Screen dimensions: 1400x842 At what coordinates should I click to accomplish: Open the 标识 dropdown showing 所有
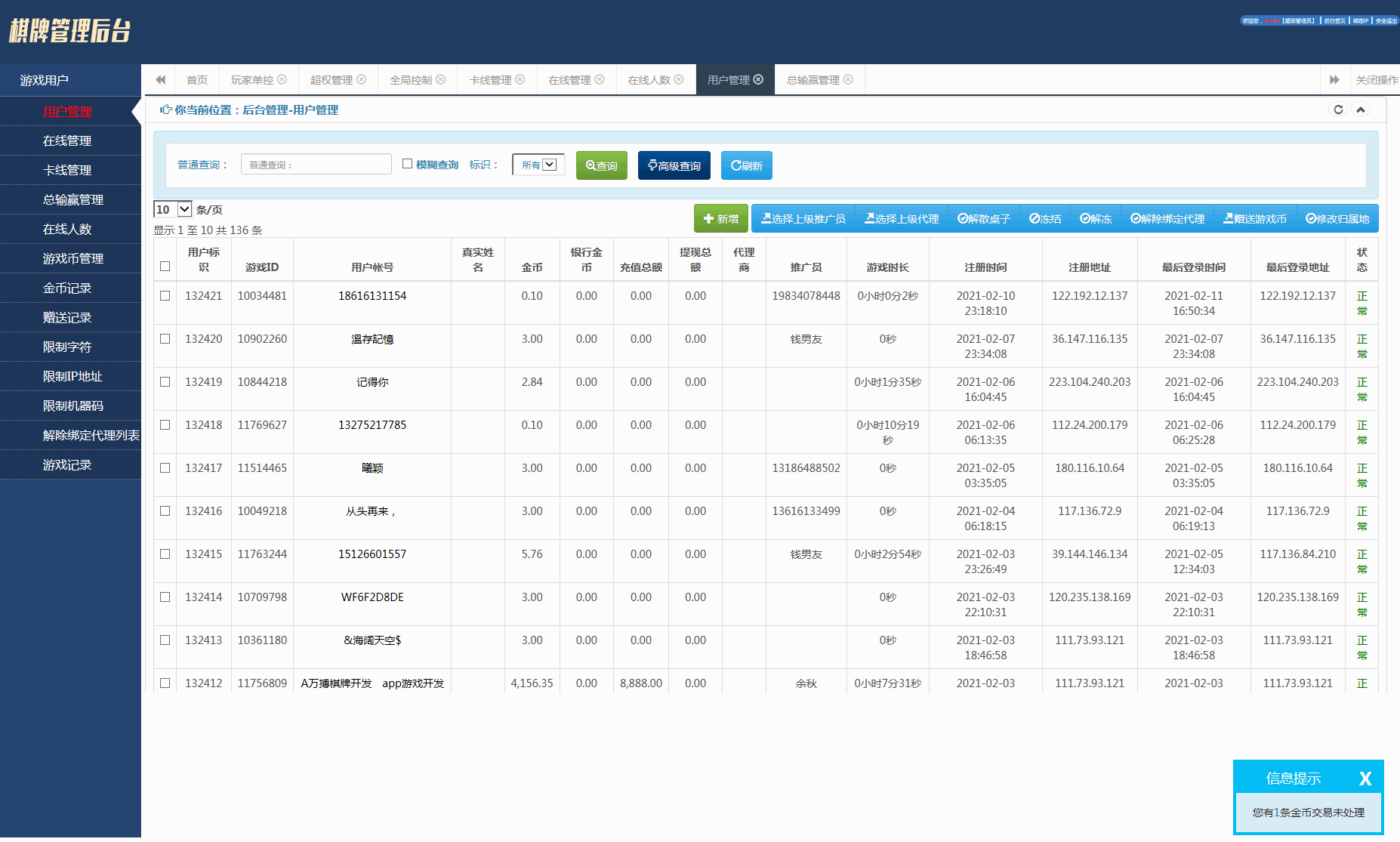coord(538,165)
